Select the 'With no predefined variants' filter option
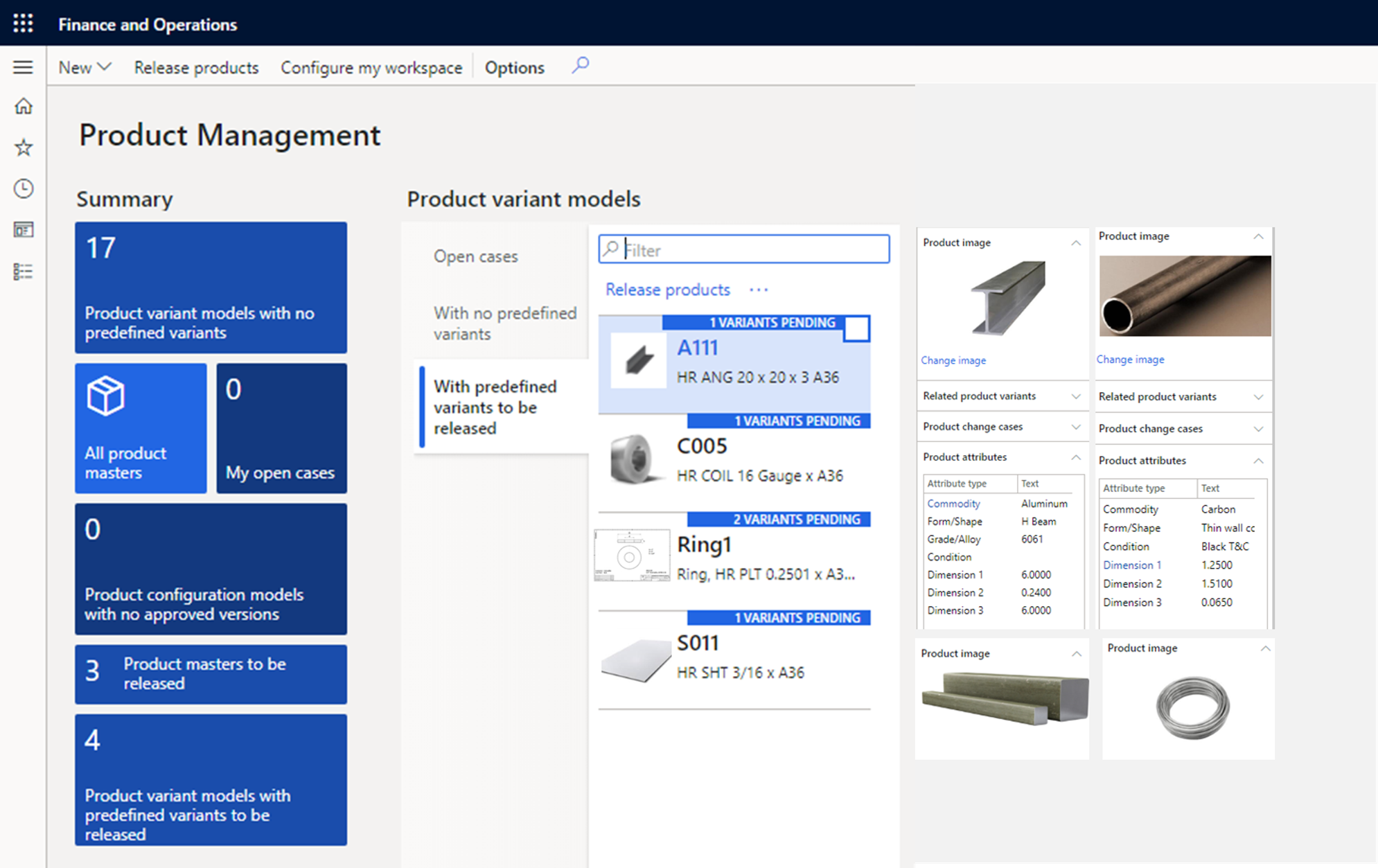1378x868 pixels. pos(504,323)
